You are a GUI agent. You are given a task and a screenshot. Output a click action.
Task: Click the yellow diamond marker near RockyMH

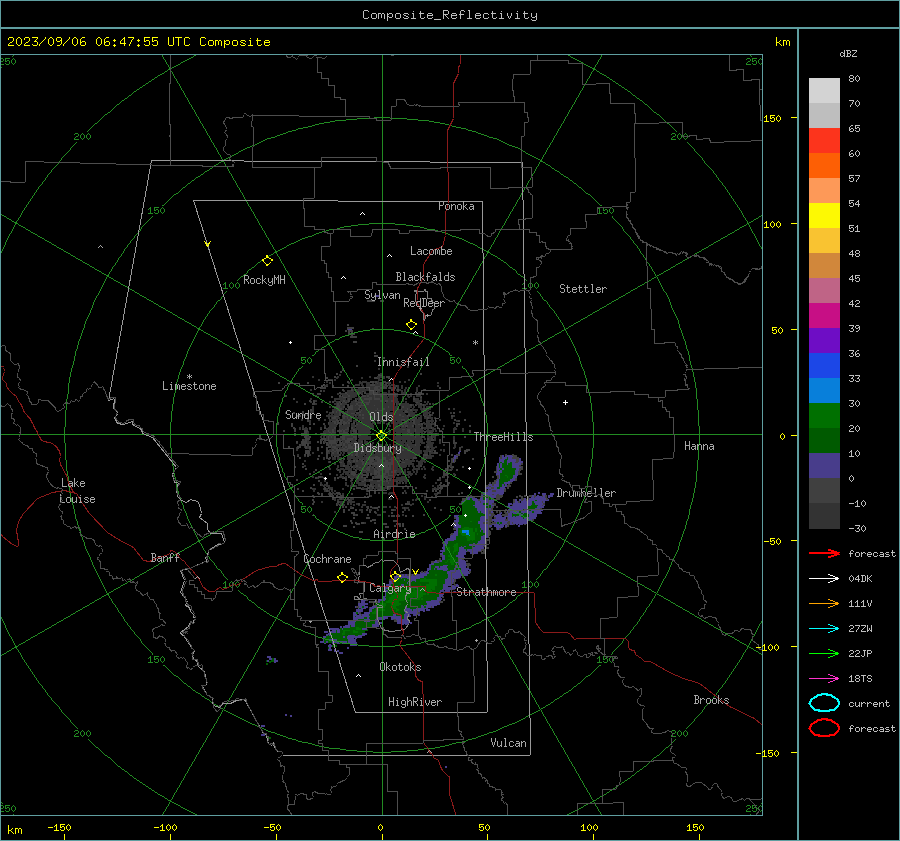click(267, 261)
